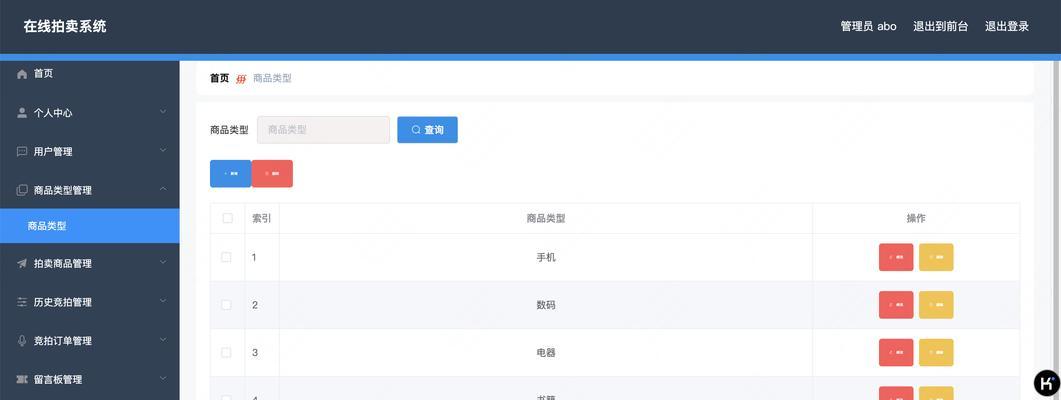Click the 索引 column header
The width and height of the screenshot is (1061, 400).
(x=262, y=218)
